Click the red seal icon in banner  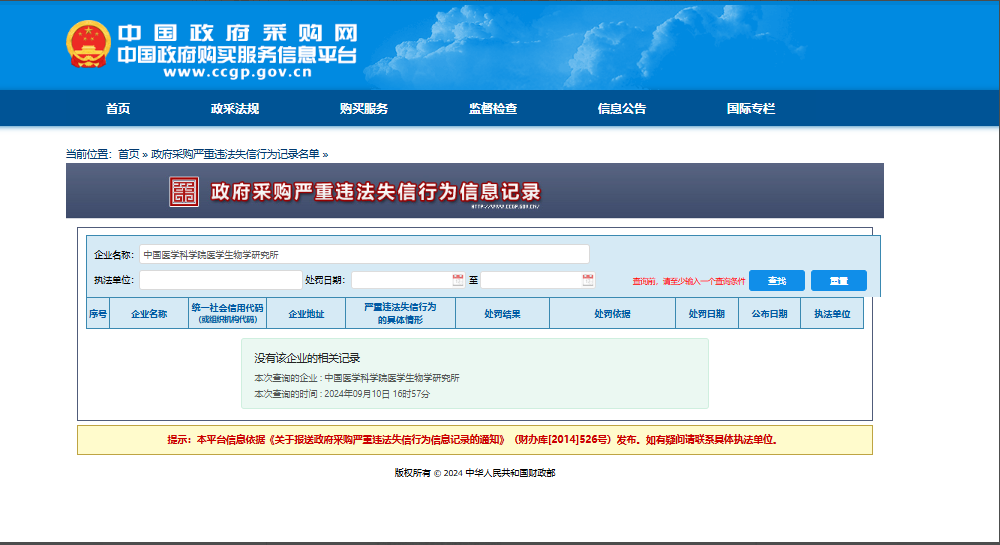tap(184, 192)
